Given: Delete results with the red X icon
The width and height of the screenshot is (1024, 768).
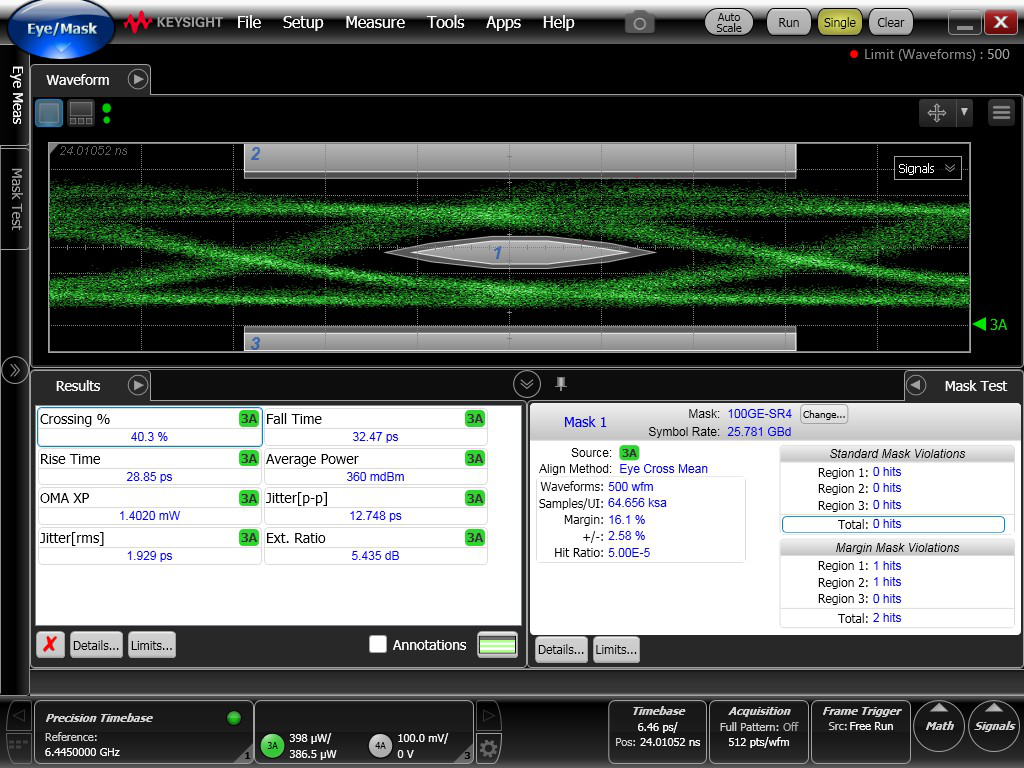Looking at the screenshot, I should (x=51, y=645).
